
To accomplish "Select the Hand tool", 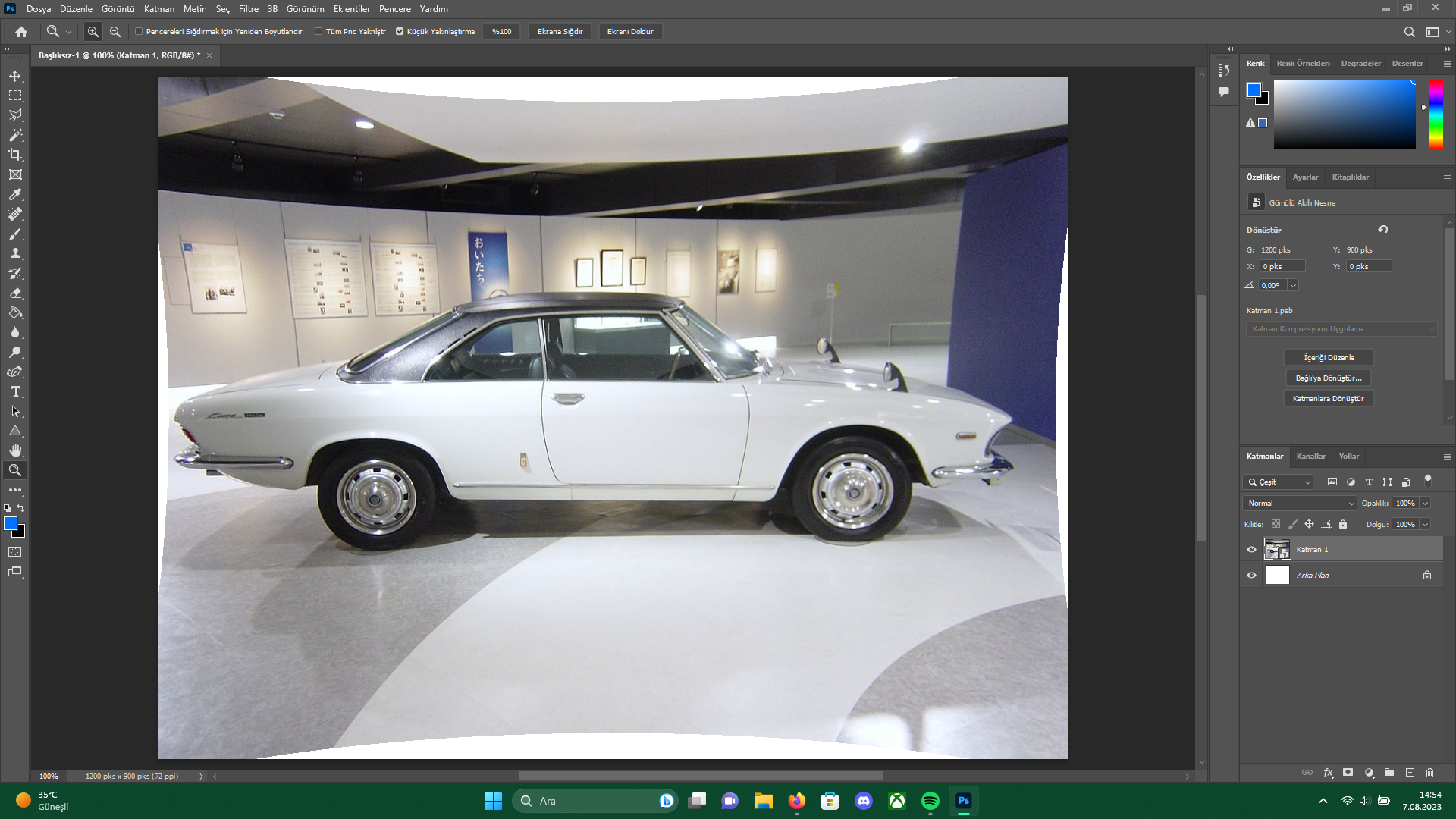I will 15,450.
